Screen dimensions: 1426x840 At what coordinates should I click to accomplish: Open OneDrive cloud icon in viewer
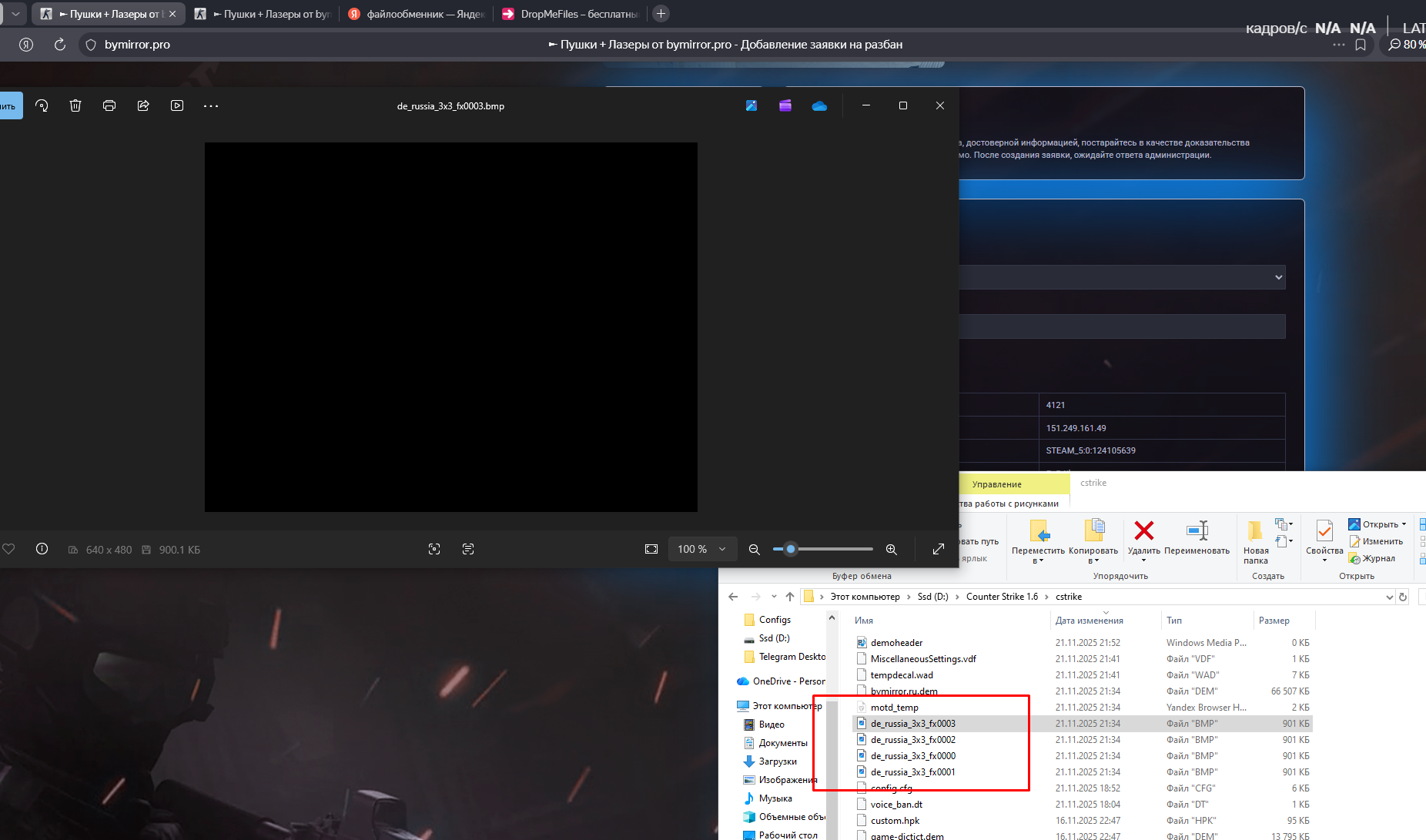point(819,105)
